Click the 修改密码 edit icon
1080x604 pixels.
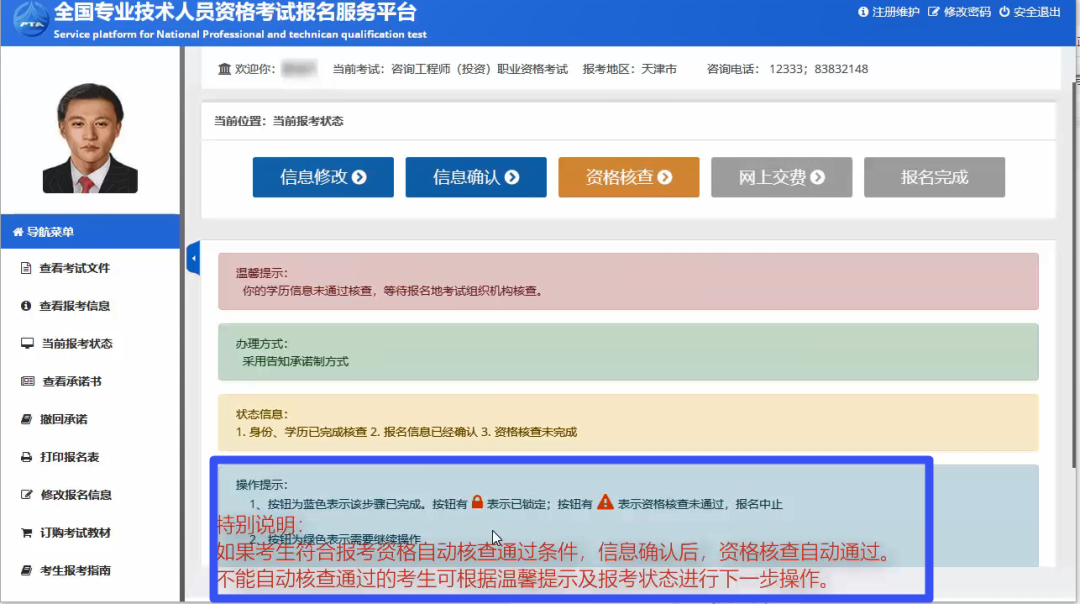934,12
